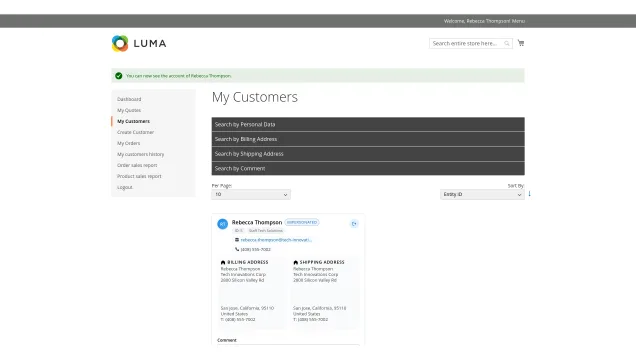Click the email envelope icon
Image resolution: width=640 pixels, height=360 pixels.
tap(237, 240)
